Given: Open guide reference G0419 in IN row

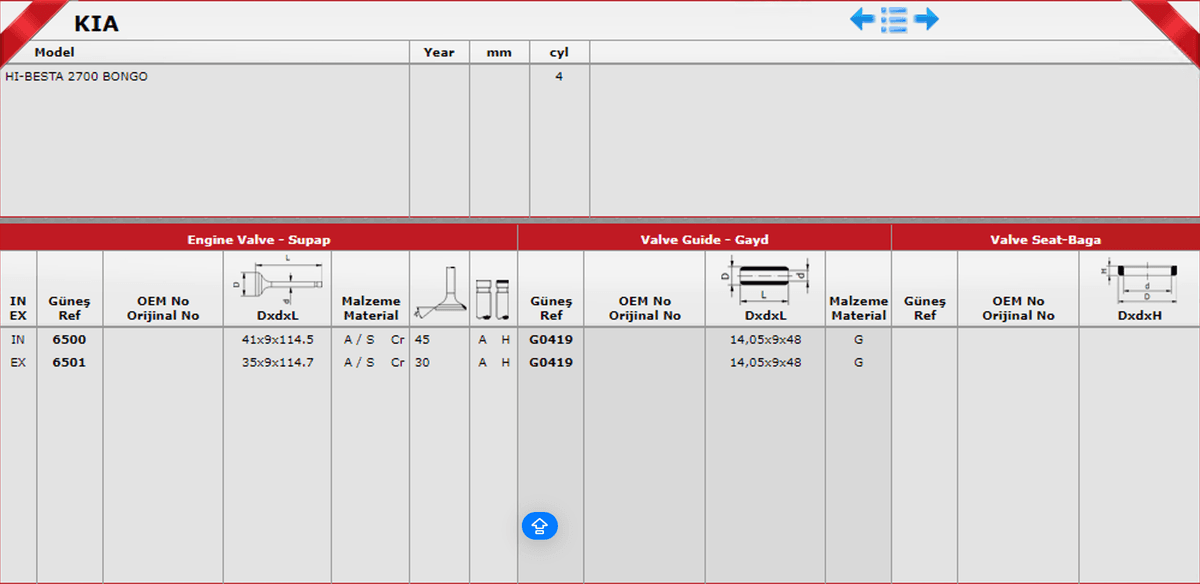Looking at the screenshot, I should (x=551, y=340).
